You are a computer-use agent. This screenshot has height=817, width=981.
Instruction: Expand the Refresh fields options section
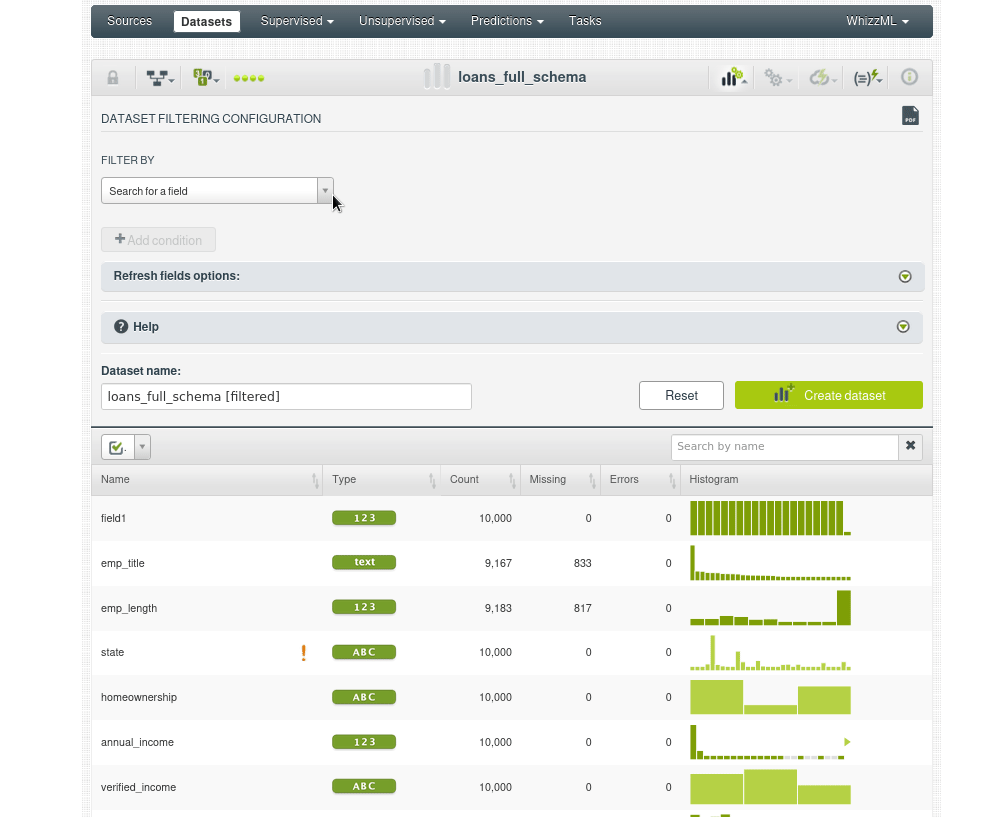coord(905,277)
